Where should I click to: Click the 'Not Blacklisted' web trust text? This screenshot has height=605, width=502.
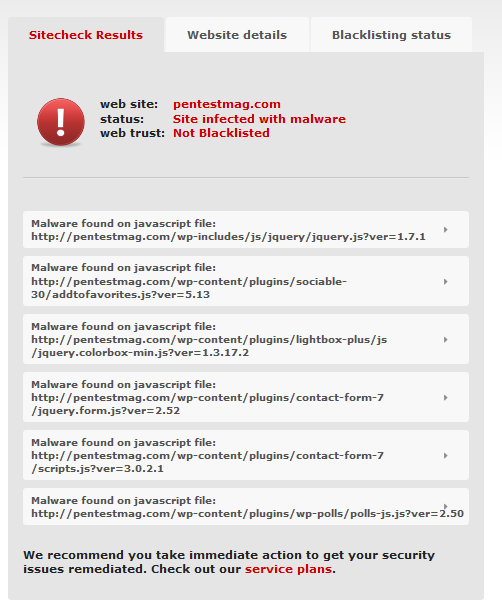pos(221,133)
